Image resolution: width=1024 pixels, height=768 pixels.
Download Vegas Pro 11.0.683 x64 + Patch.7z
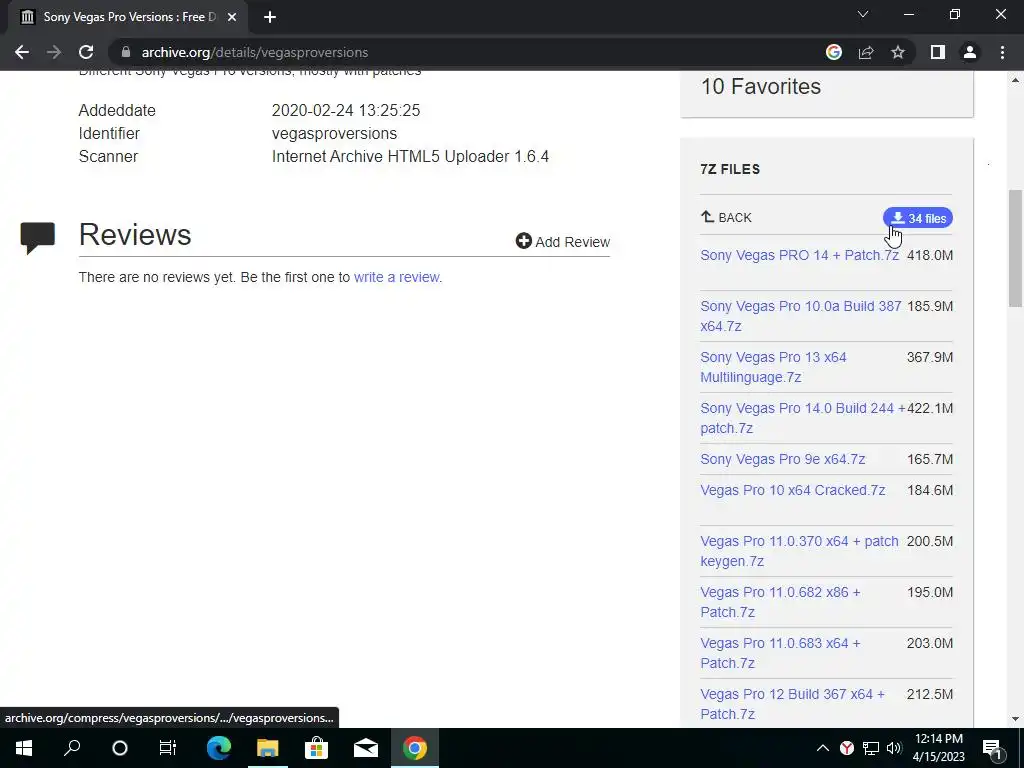pyautogui.click(x=780, y=653)
